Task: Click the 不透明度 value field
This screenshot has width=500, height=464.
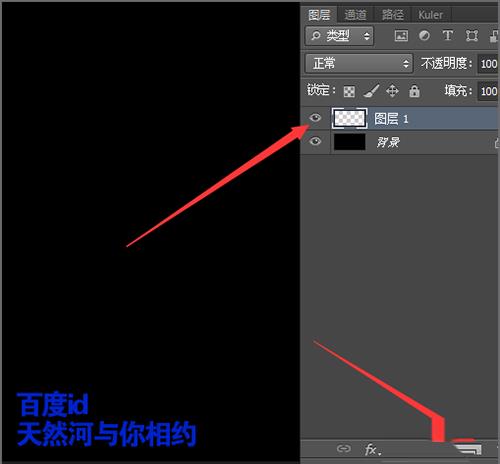Action: [488, 64]
